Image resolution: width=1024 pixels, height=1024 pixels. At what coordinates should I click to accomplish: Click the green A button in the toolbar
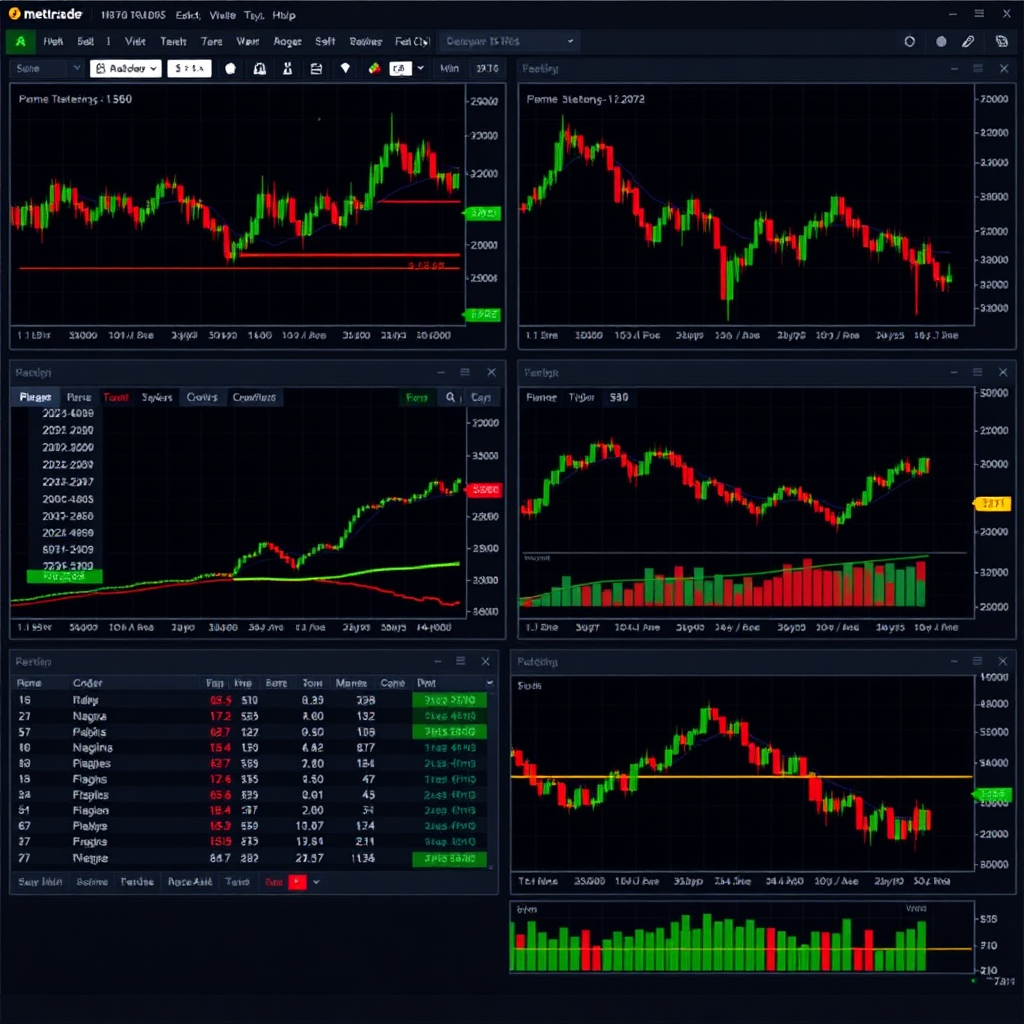tap(20, 42)
